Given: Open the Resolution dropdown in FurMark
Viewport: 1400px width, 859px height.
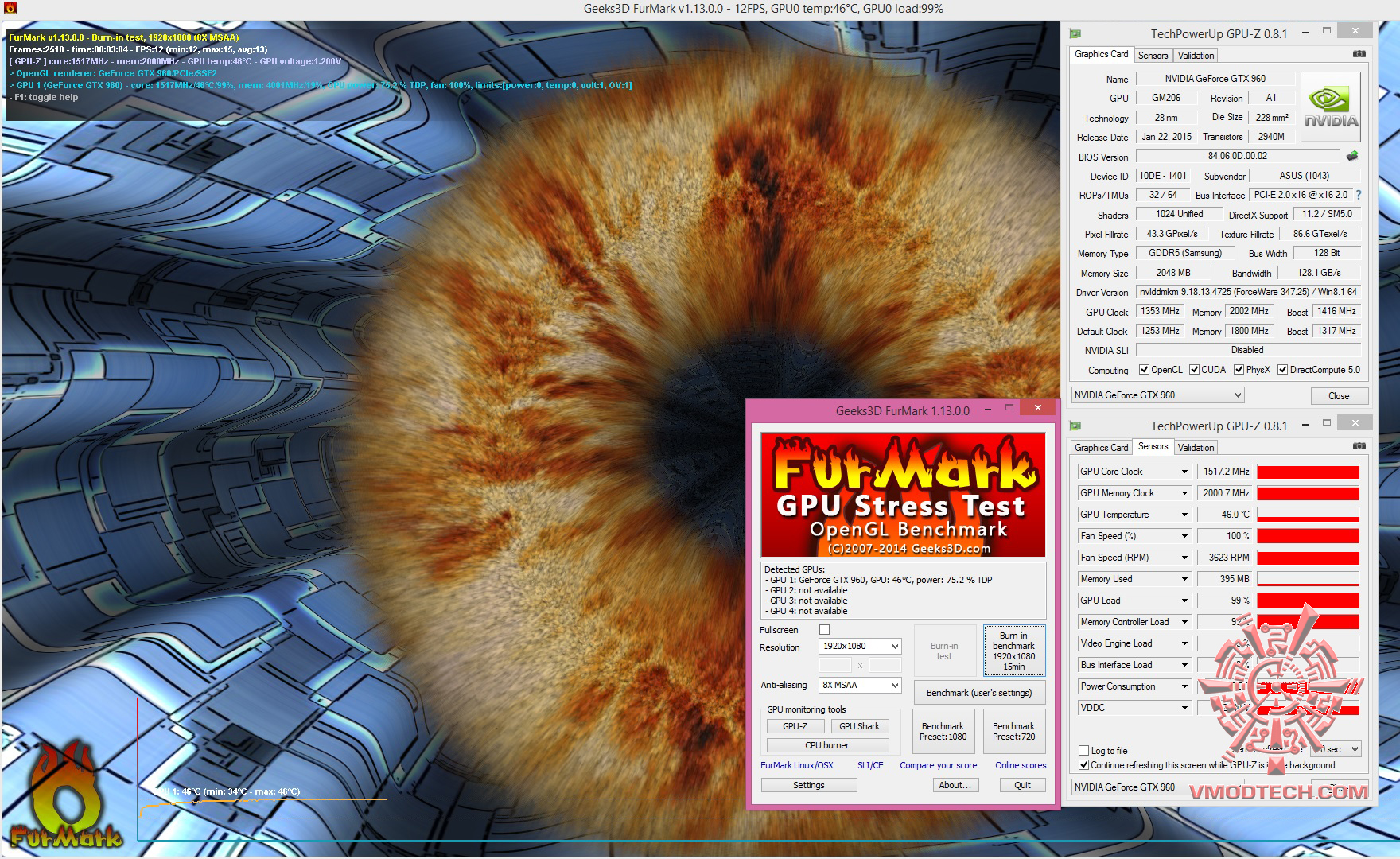Looking at the screenshot, I should [860, 647].
